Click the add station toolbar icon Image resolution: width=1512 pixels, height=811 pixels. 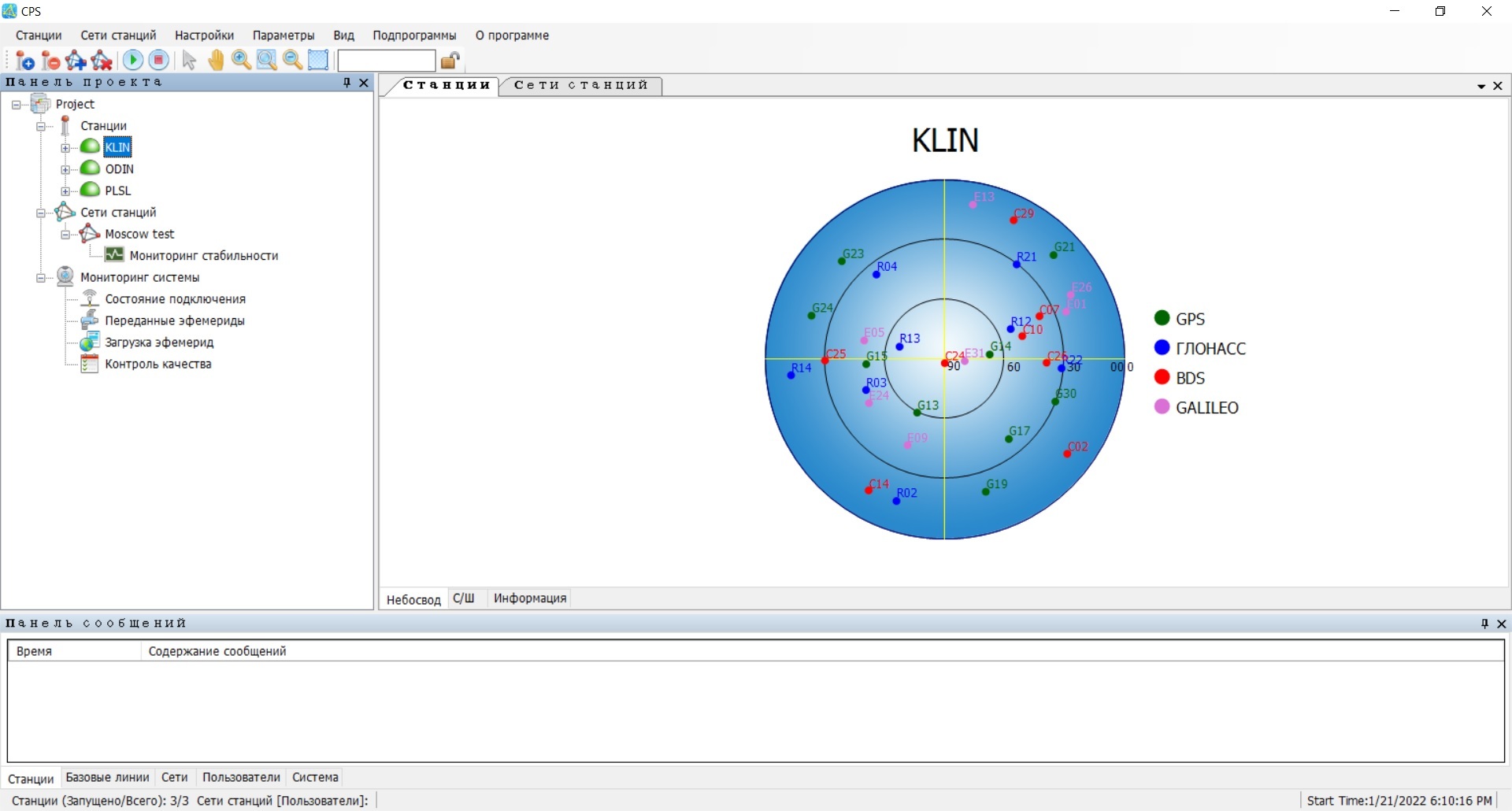pos(24,61)
